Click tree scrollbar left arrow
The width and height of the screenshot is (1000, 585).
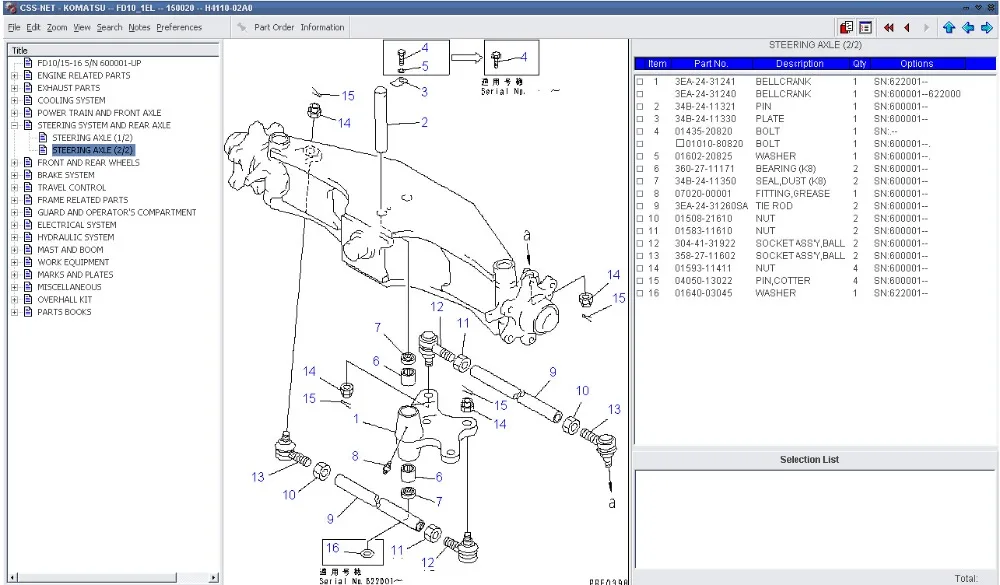(x=13, y=577)
